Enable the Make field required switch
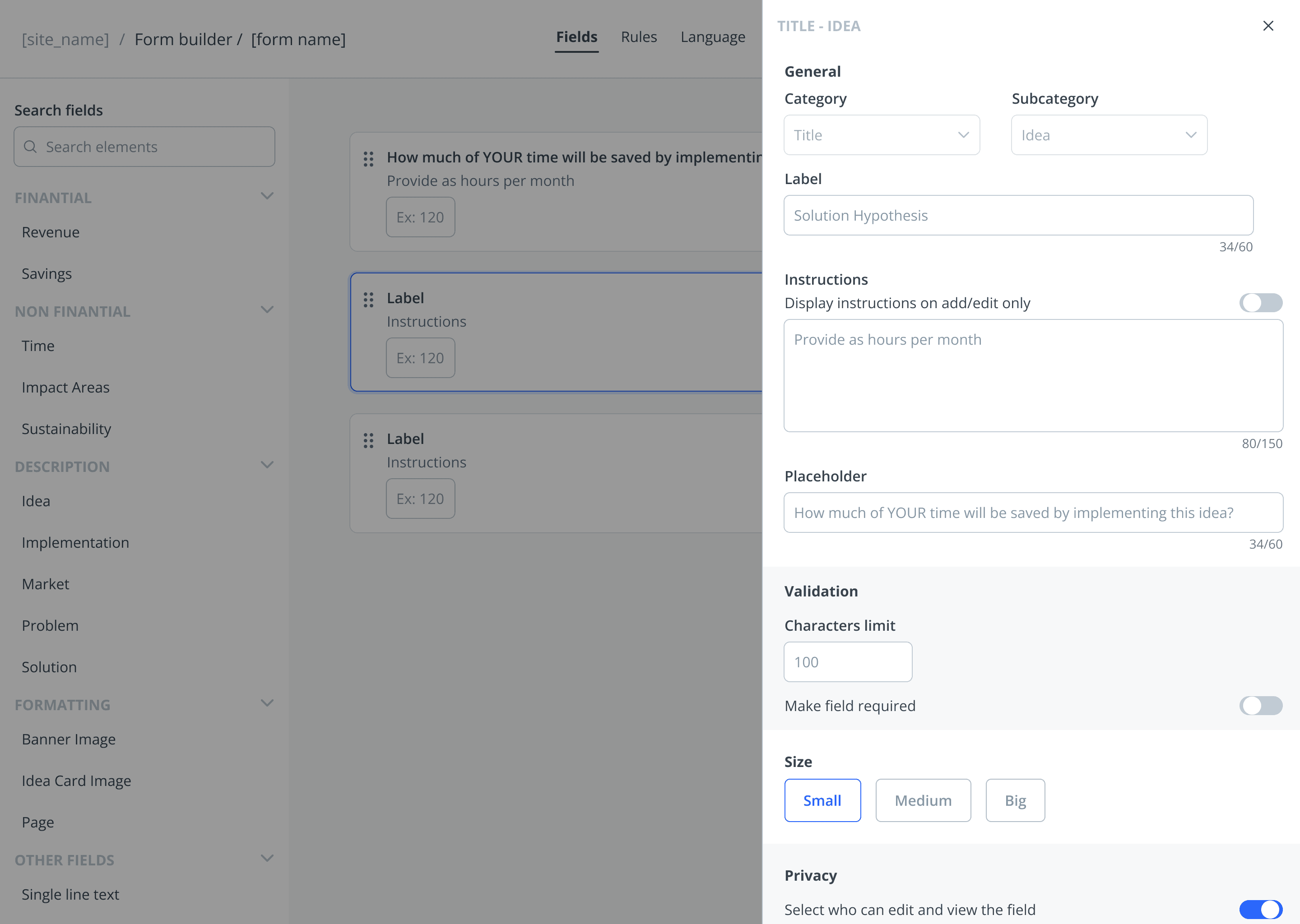Viewport: 1300px width, 924px height. coord(1260,706)
